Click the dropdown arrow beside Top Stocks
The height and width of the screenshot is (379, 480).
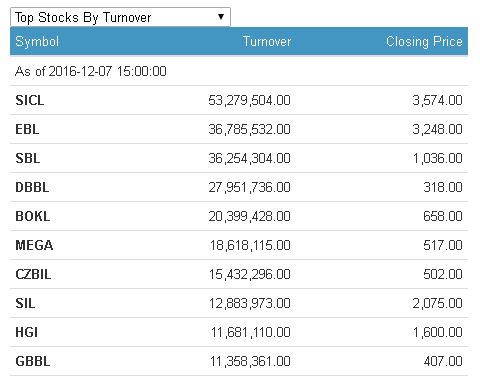coord(220,17)
